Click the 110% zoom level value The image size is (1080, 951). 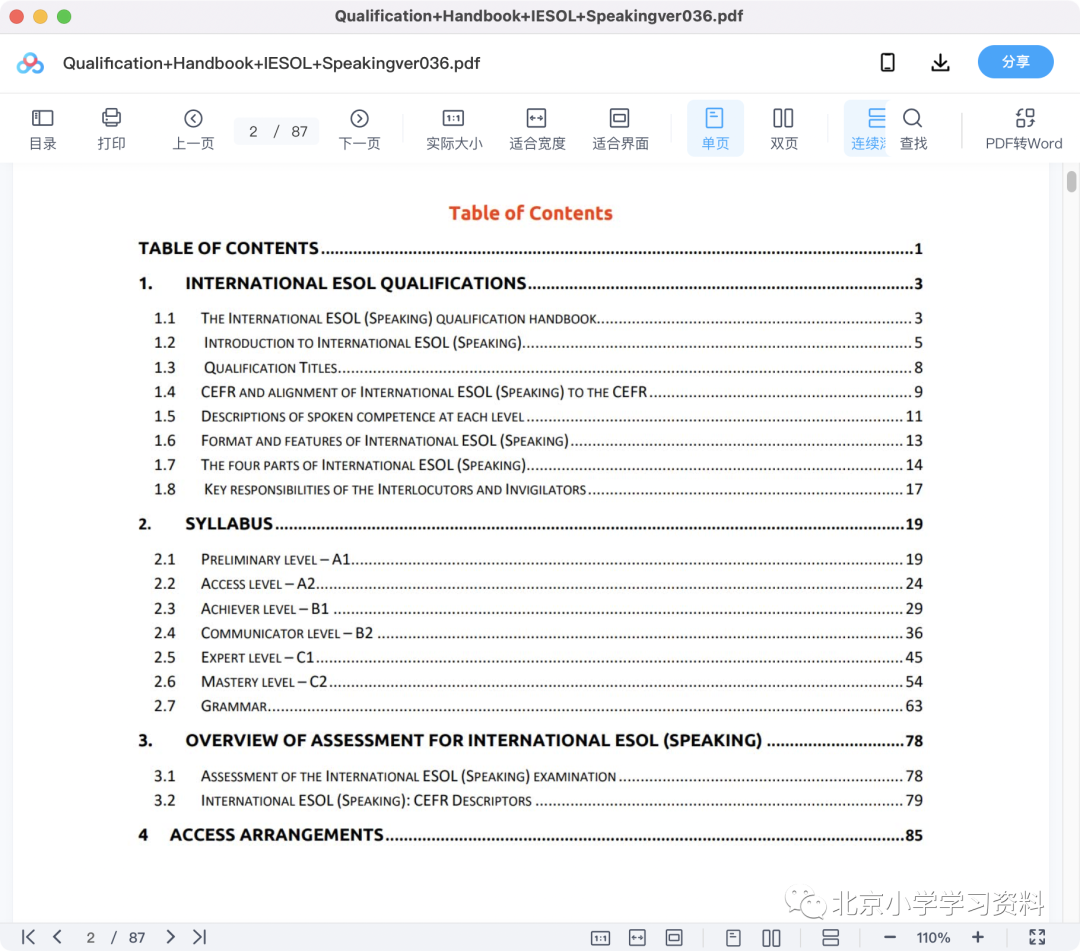point(933,938)
